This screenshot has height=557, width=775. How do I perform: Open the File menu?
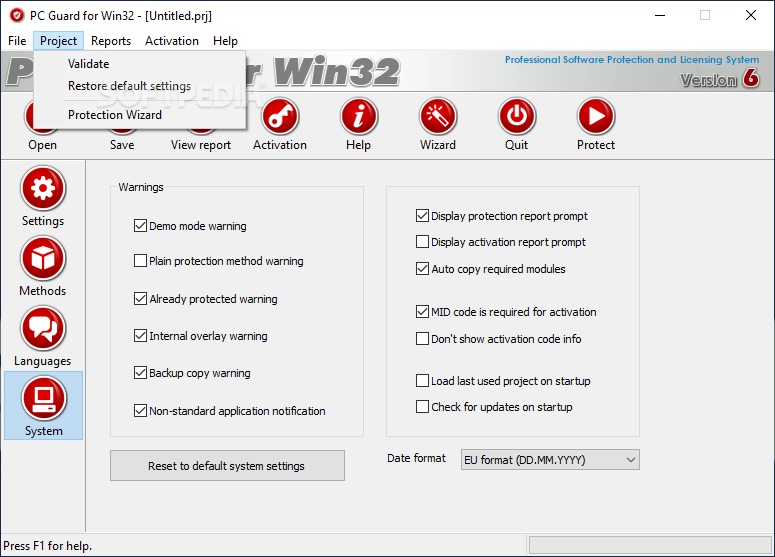(17, 41)
